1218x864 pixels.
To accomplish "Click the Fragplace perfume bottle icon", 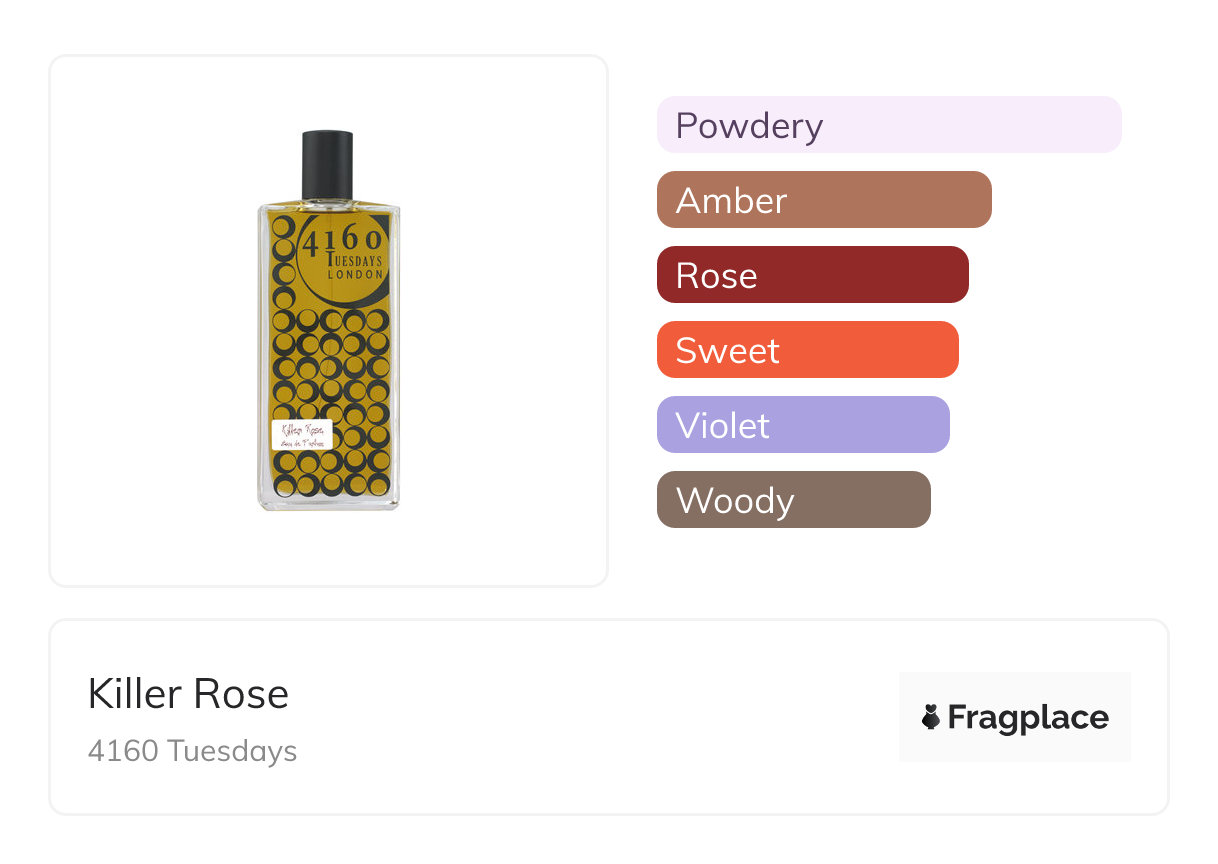I will click(931, 717).
